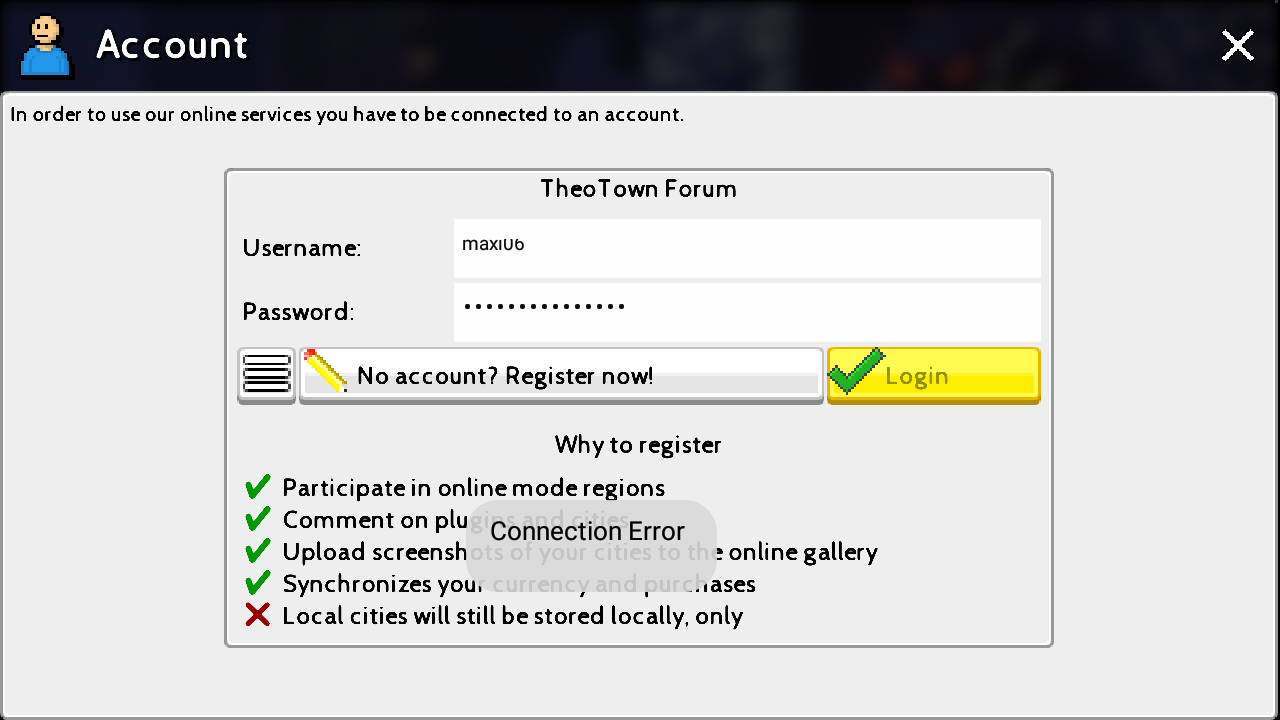
Task: Focus the Password input field
Action: tap(747, 312)
